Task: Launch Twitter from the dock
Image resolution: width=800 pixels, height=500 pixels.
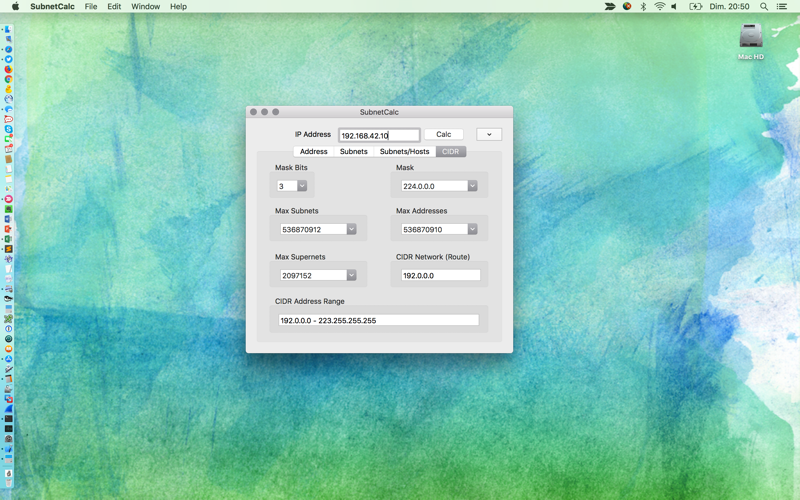Action: [x=9, y=59]
